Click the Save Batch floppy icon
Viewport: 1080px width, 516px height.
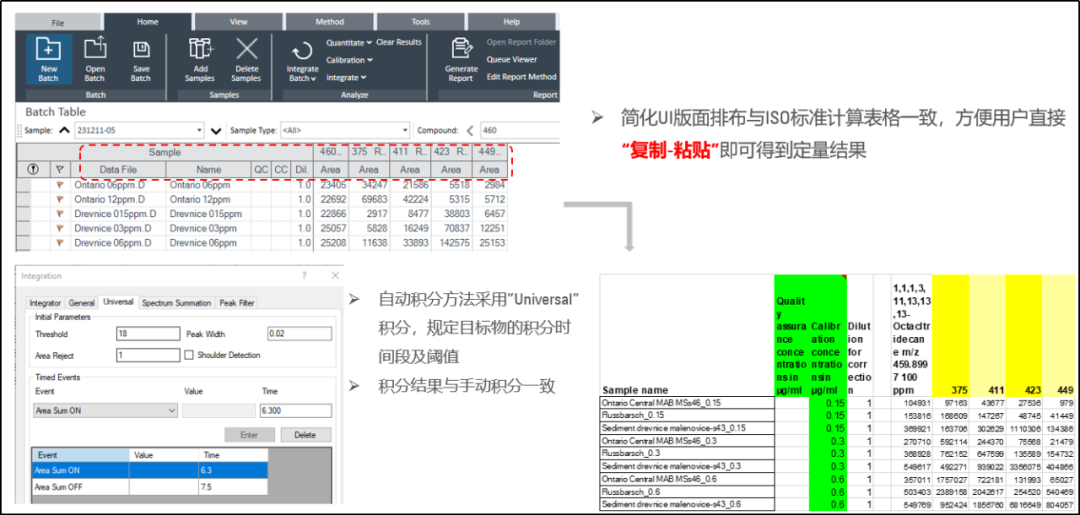tap(141, 50)
